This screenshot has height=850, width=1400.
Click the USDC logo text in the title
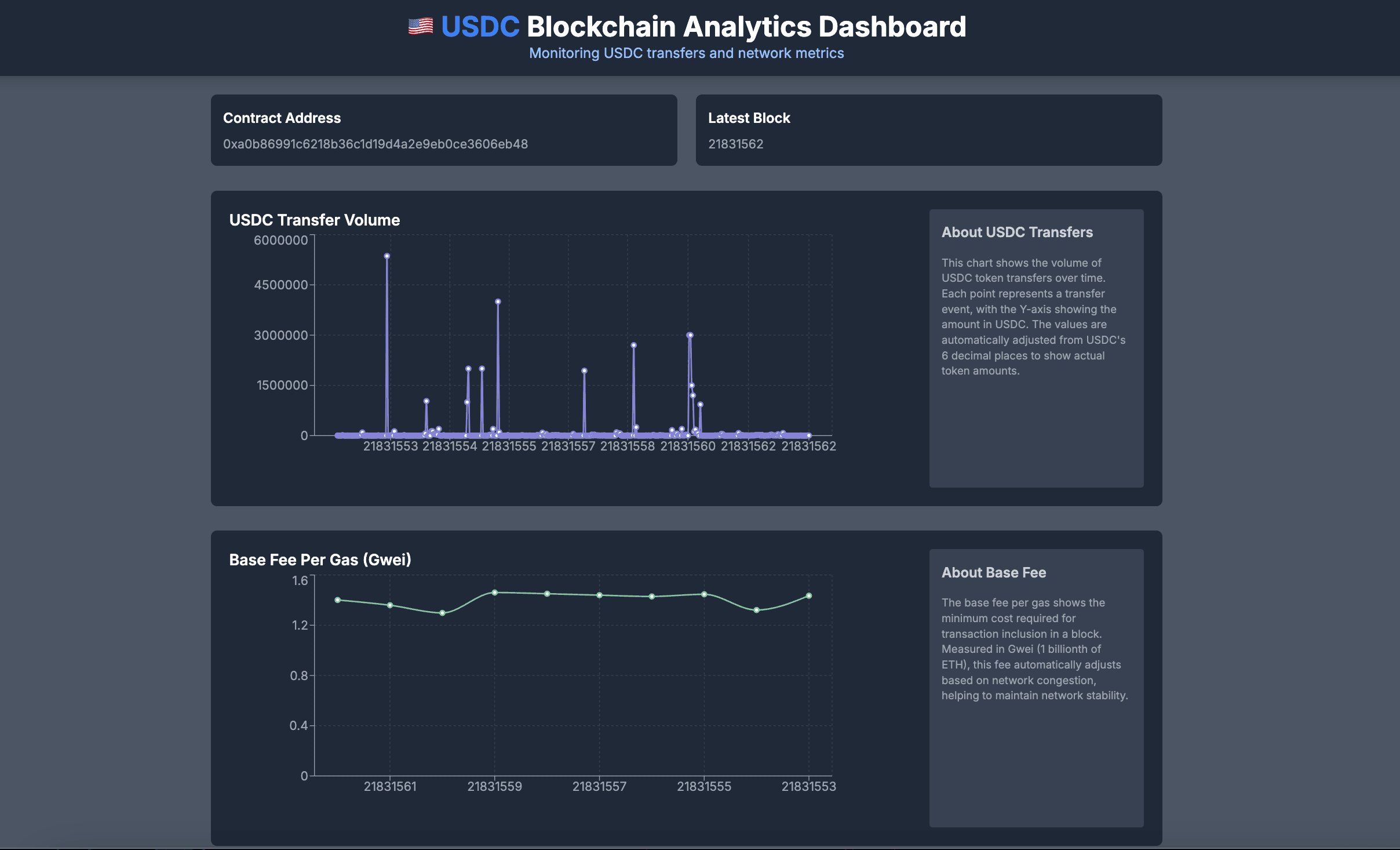[x=480, y=26]
